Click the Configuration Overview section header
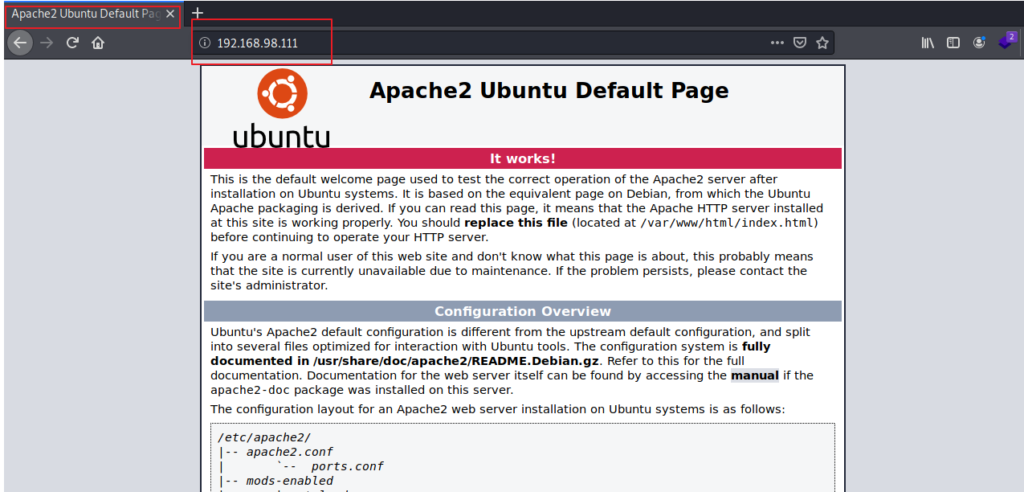 pyautogui.click(x=522, y=311)
